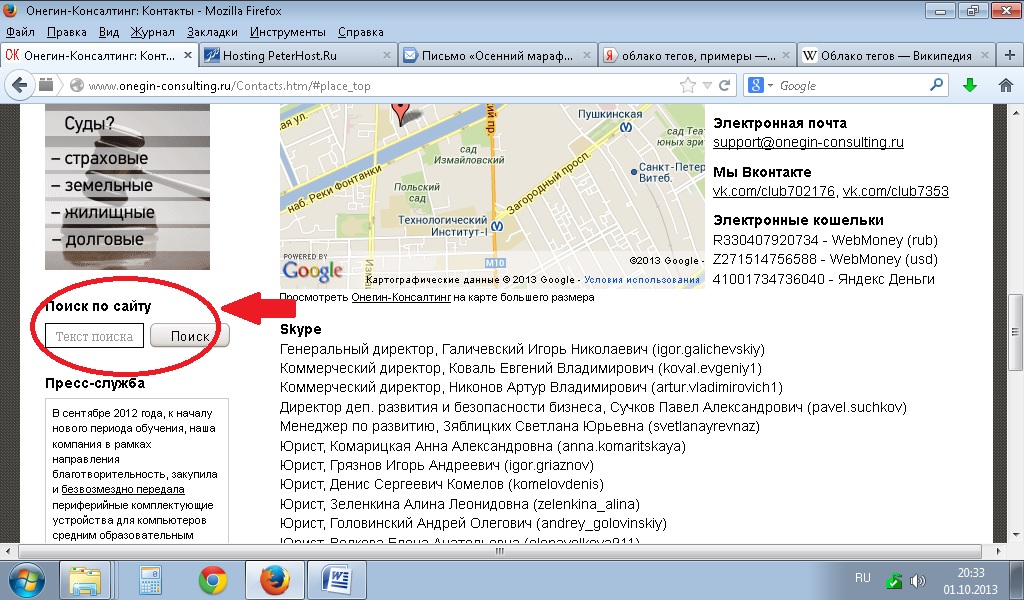
Task: Click the Текст поиска search field
Action: (94, 337)
